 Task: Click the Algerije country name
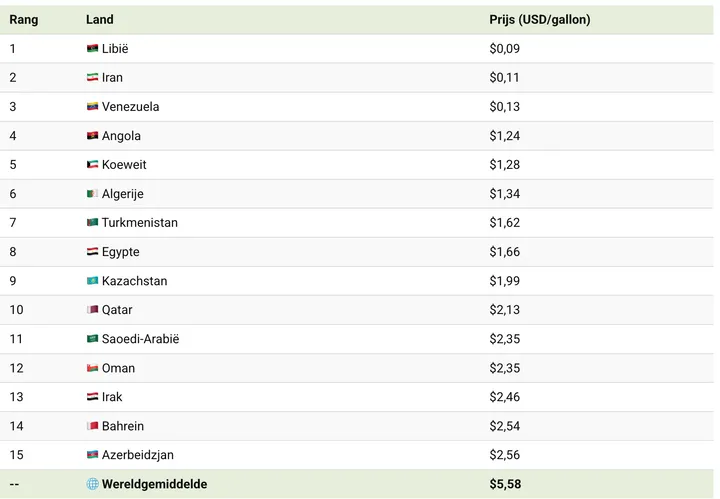pyautogui.click(x=122, y=194)
